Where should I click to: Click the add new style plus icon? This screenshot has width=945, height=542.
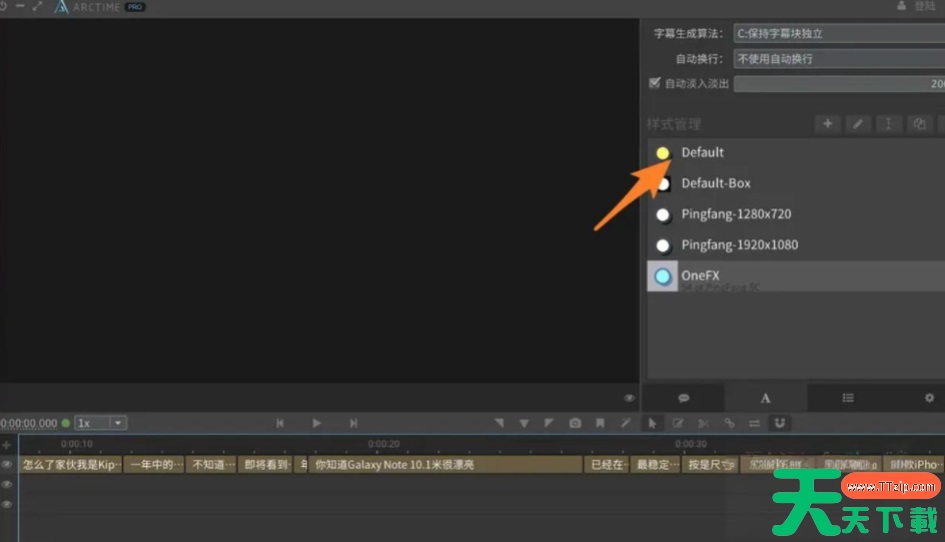coord(827,124)
